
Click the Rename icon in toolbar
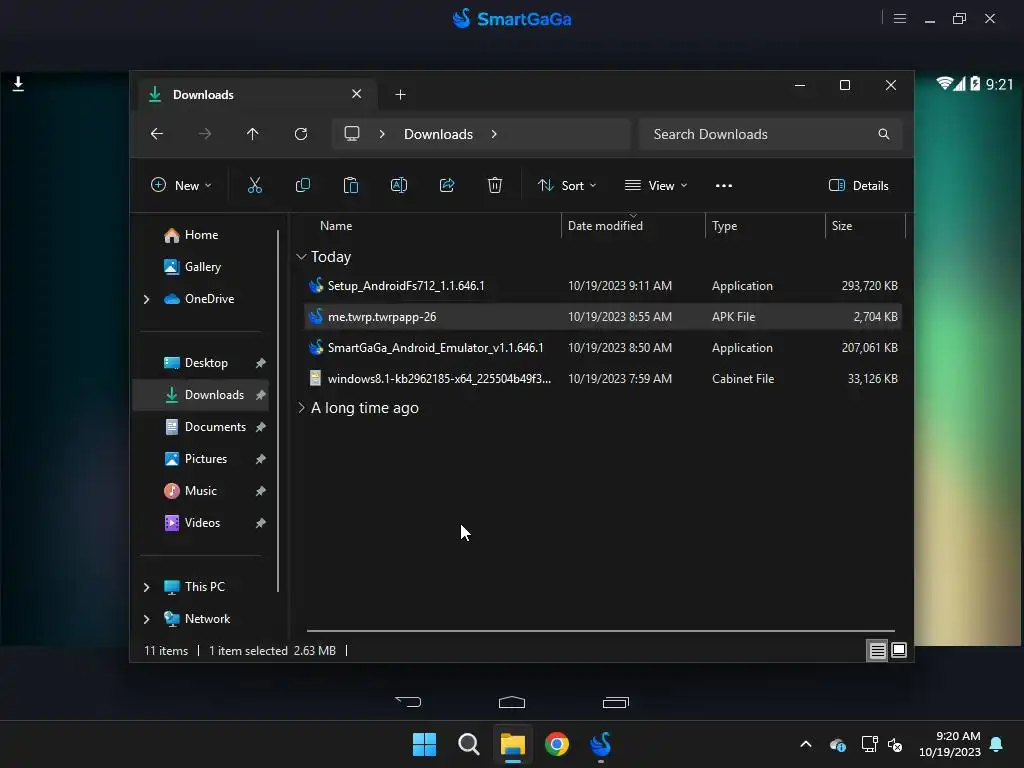click(398, 185)
